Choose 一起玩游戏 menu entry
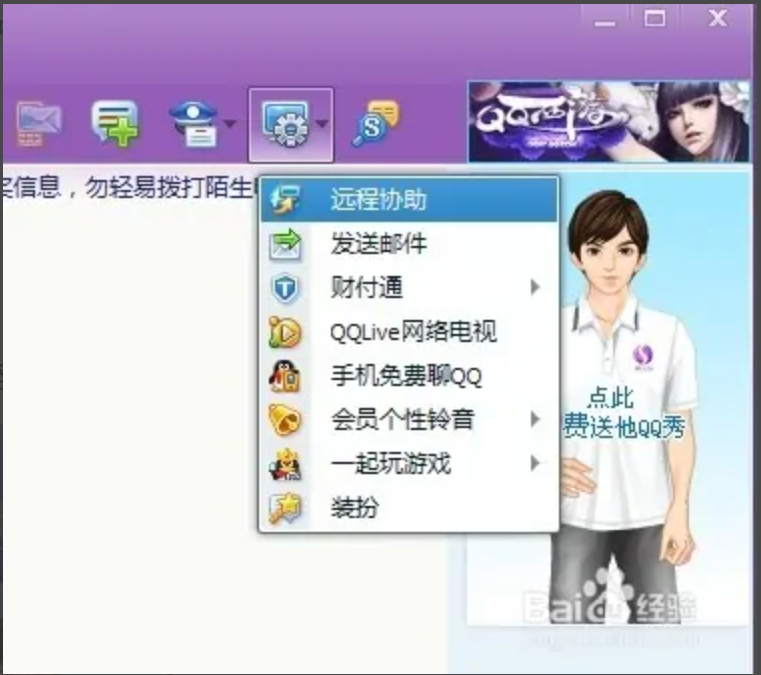Screen dimensions: 761x675 pyautogui.click(x=409, y=464)
